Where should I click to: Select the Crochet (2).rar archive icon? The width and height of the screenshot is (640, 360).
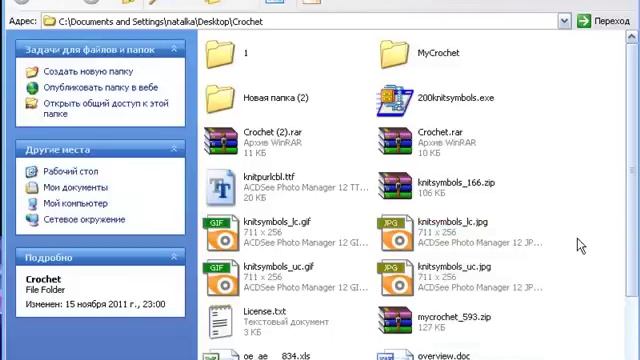click(221, 141)
